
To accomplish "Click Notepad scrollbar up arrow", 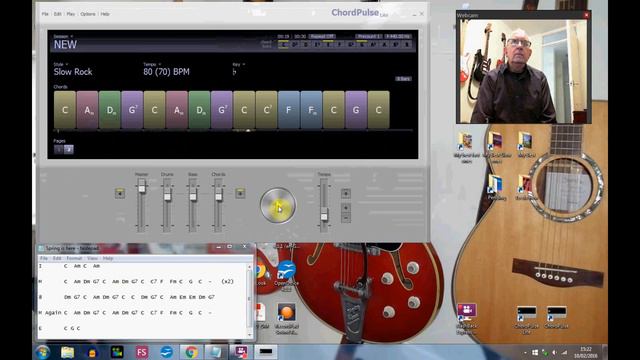I will coord(250,267).
